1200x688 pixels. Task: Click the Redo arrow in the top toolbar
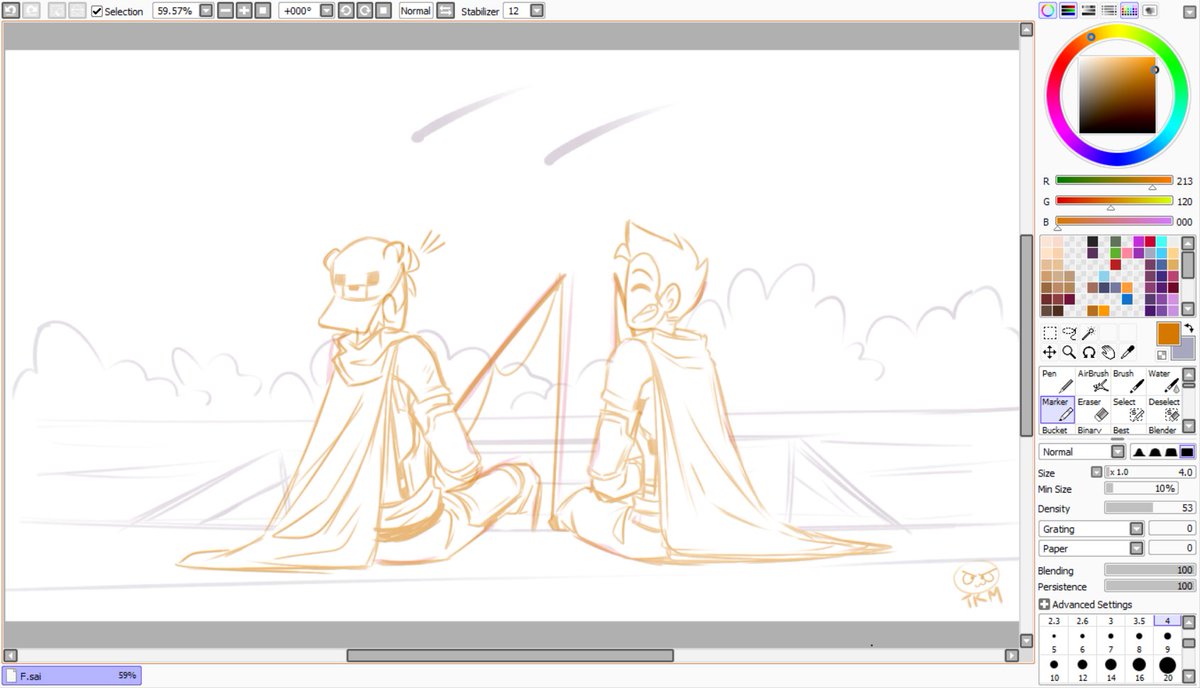[30, 10]
